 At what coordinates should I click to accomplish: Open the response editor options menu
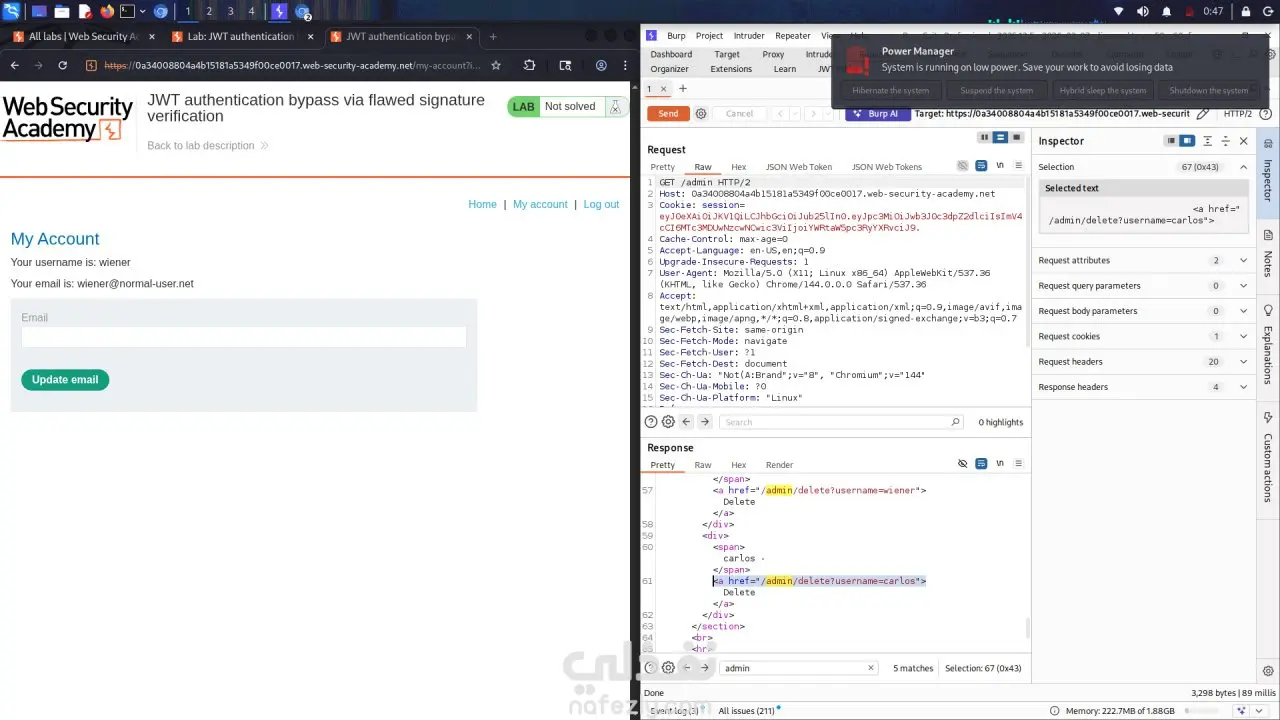pyautogui.click(x=1019, y=464)
